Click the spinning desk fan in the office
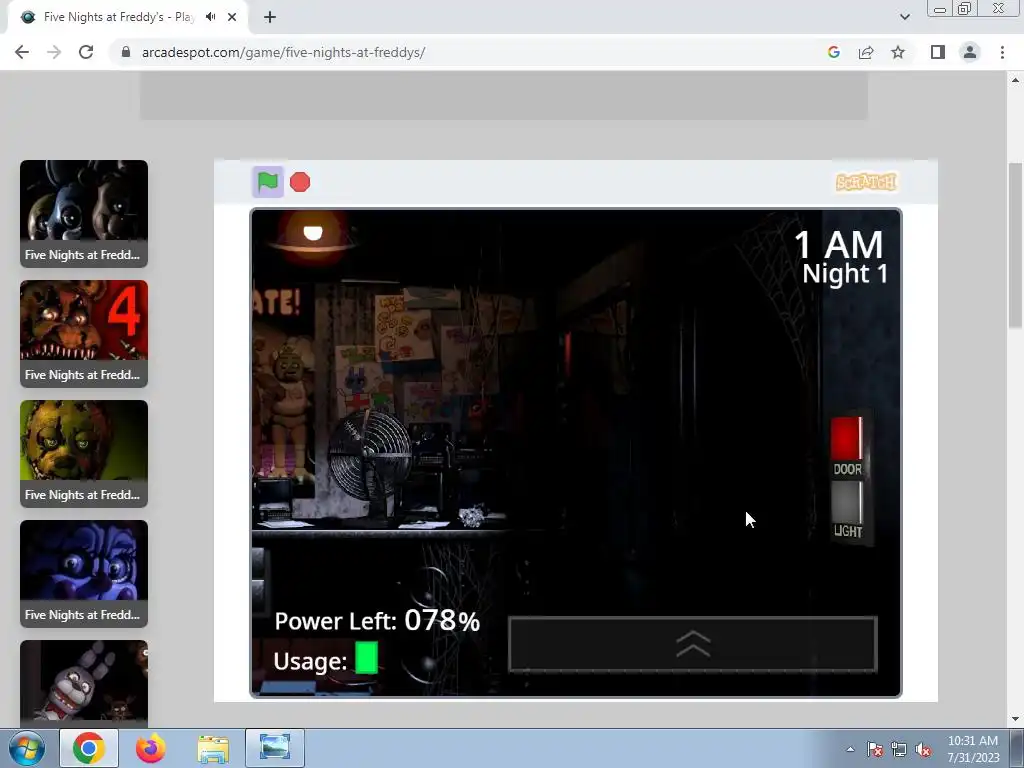This screenshot has height=768, width=1024. click(x=370, y=455)
